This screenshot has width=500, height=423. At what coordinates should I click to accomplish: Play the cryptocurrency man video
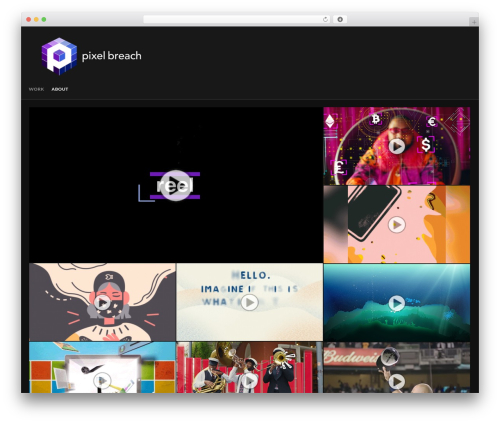[x=397, y=146]
